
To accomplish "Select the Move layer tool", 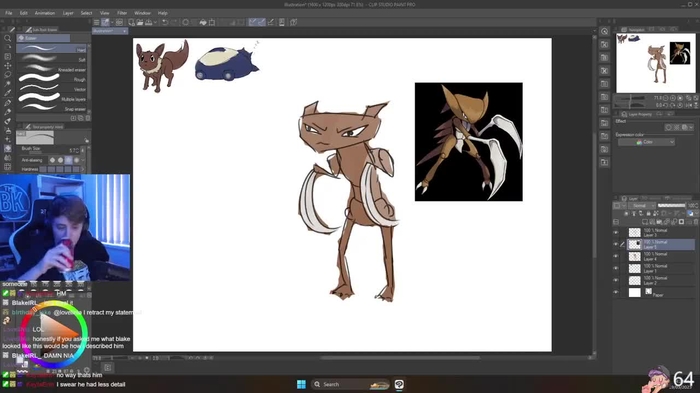I will (x=8, y=66).
